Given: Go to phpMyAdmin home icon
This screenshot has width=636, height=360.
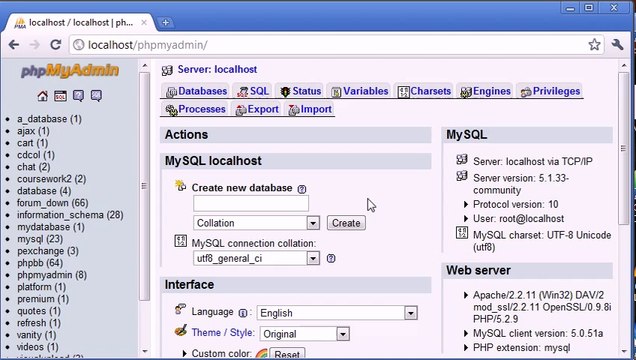Looking at the screenshot, I should pos(42,96).
